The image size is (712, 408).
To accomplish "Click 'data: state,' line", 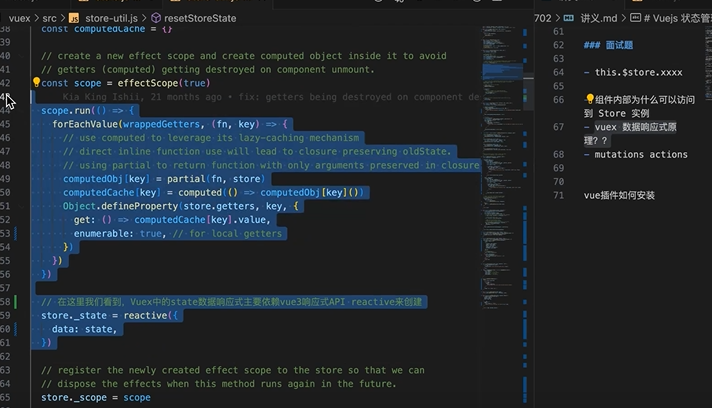I will 84,329.
